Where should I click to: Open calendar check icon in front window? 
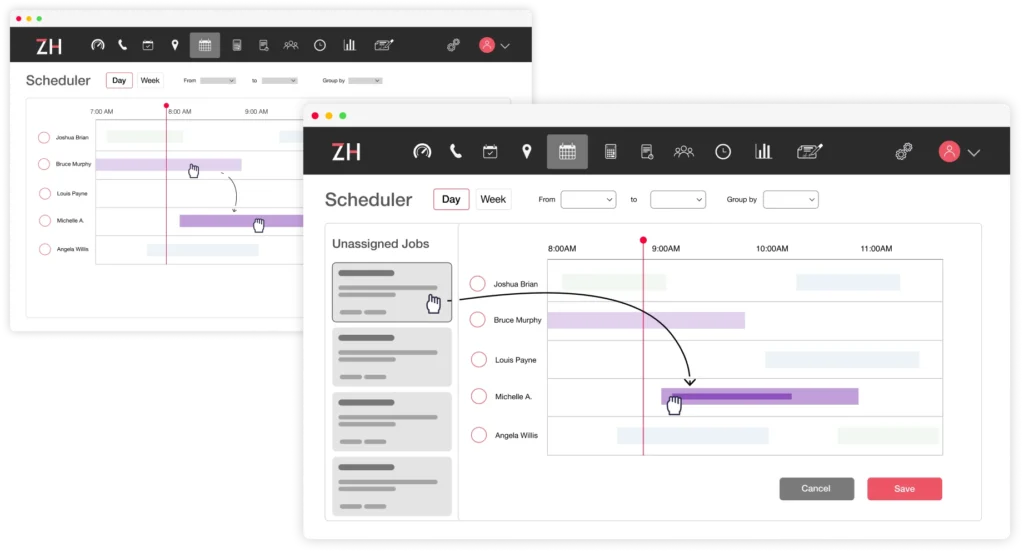coord(490,151)
